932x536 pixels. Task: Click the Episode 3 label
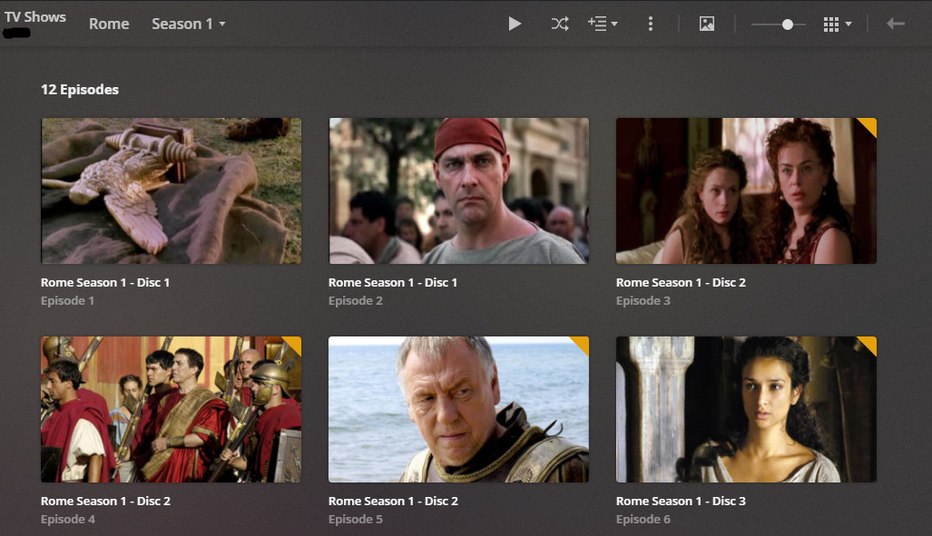tap(643, 301)
